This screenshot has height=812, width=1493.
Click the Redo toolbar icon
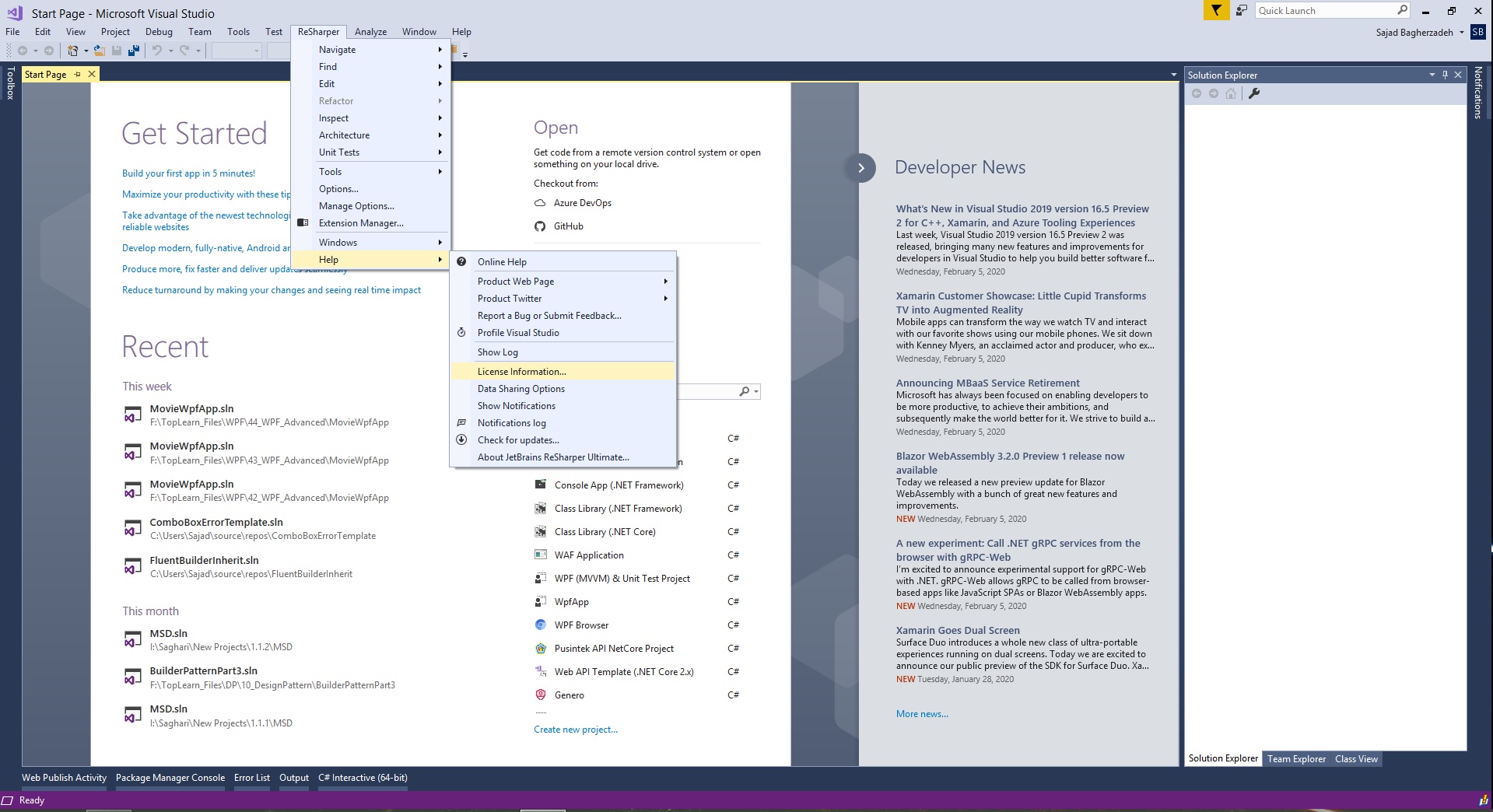tap(184, 51)
